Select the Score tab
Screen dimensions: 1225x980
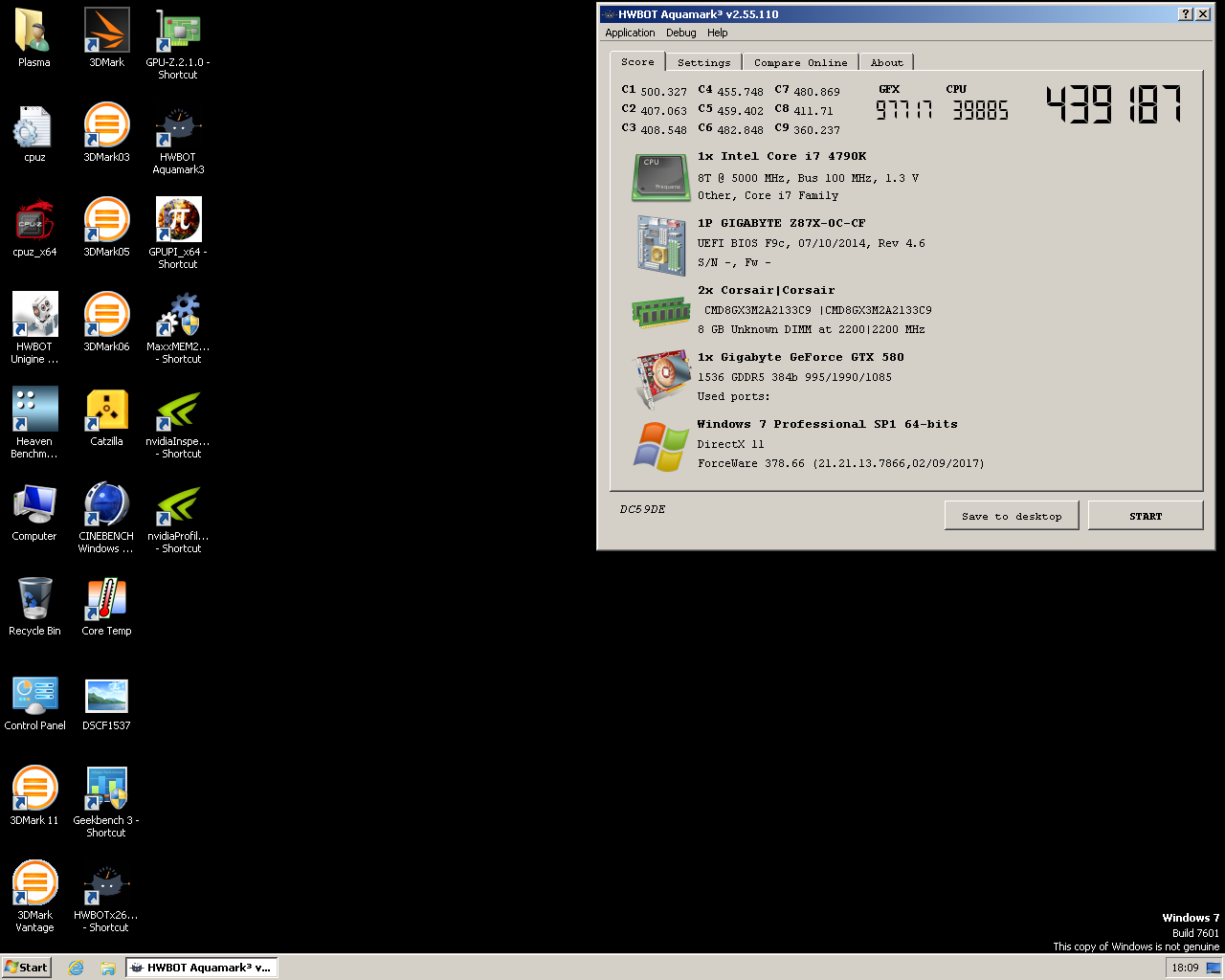click(637, 61)
